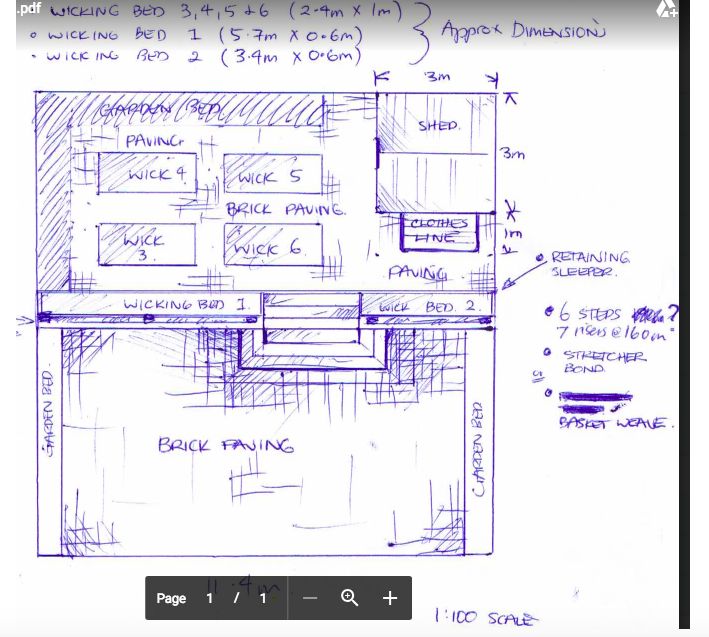709x637 pixels.
Task: Click the 'BASKET WEAVE.' note
Action: tap(615, 423)
